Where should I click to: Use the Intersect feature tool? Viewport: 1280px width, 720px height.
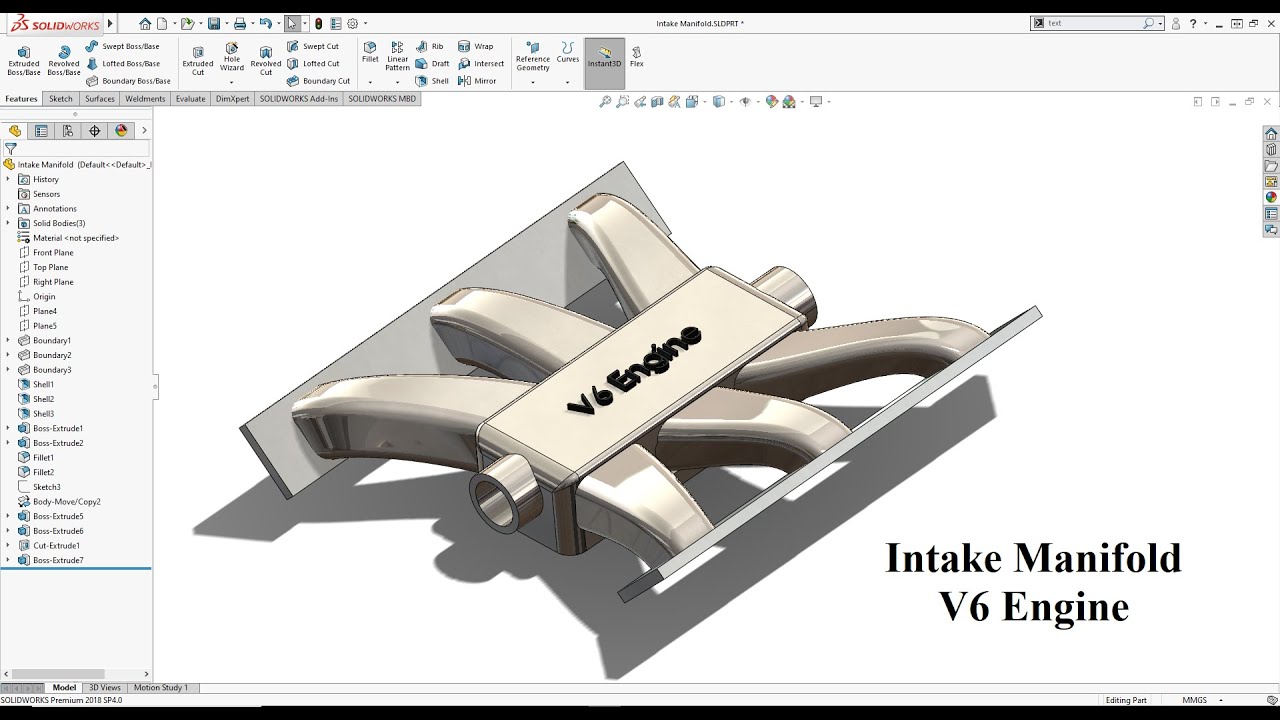[x=481, y=63]
